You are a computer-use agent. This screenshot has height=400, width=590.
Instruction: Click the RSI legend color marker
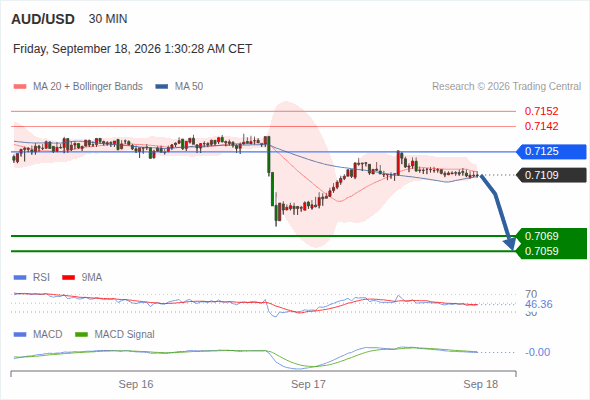click(x=20, y=278)
